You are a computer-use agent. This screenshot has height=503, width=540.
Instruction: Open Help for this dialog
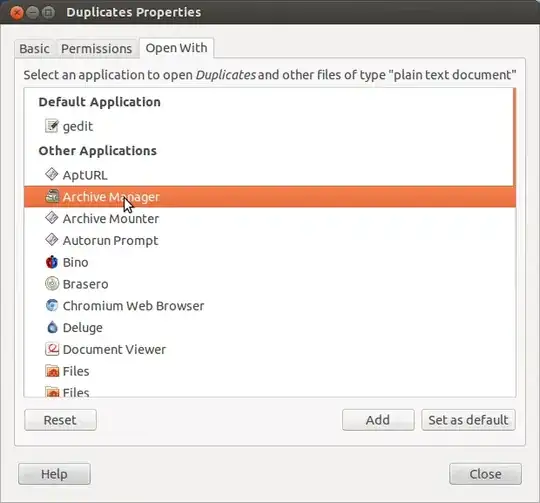54,474
